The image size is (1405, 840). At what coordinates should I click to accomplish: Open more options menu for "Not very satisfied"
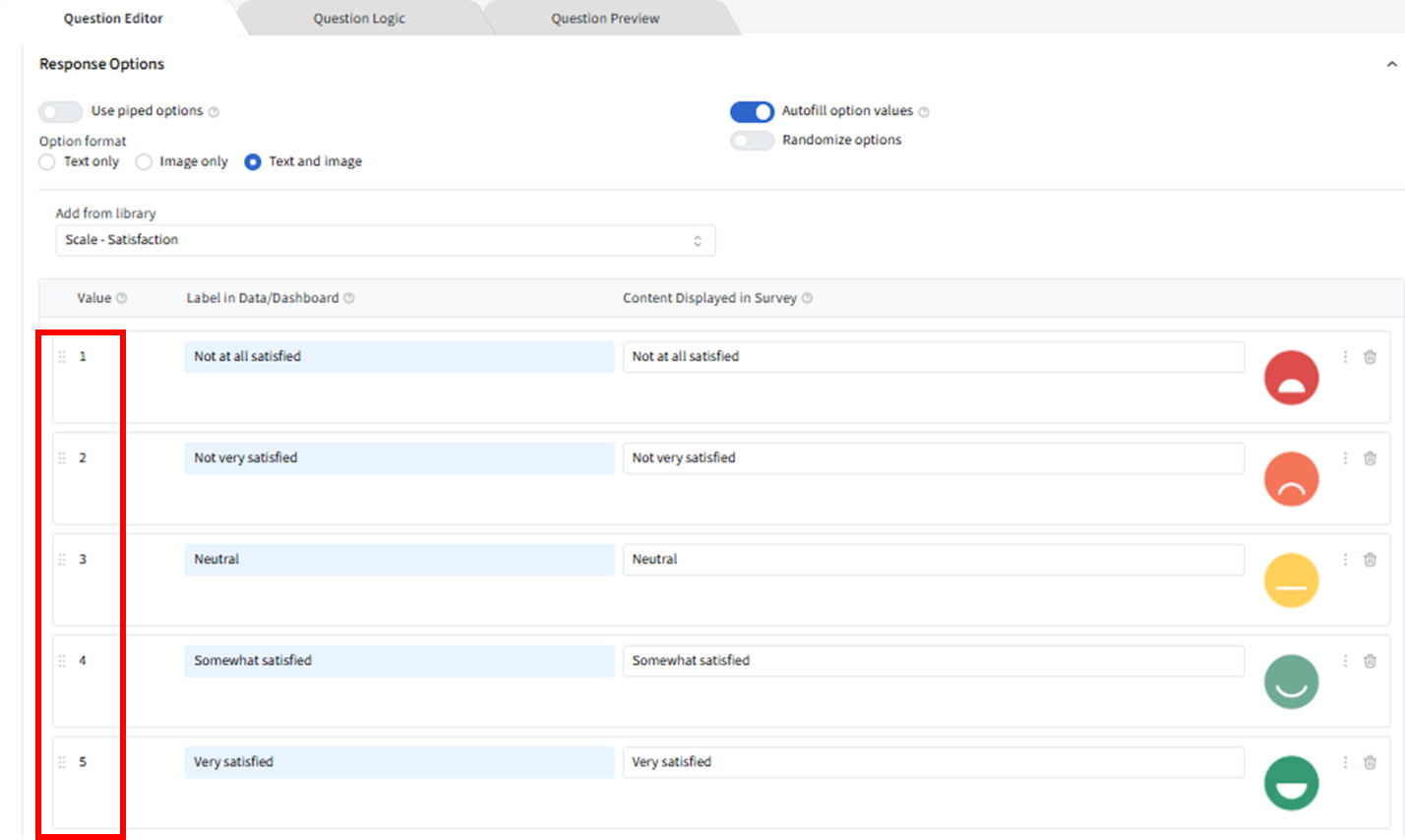(x=1345, y=458)
